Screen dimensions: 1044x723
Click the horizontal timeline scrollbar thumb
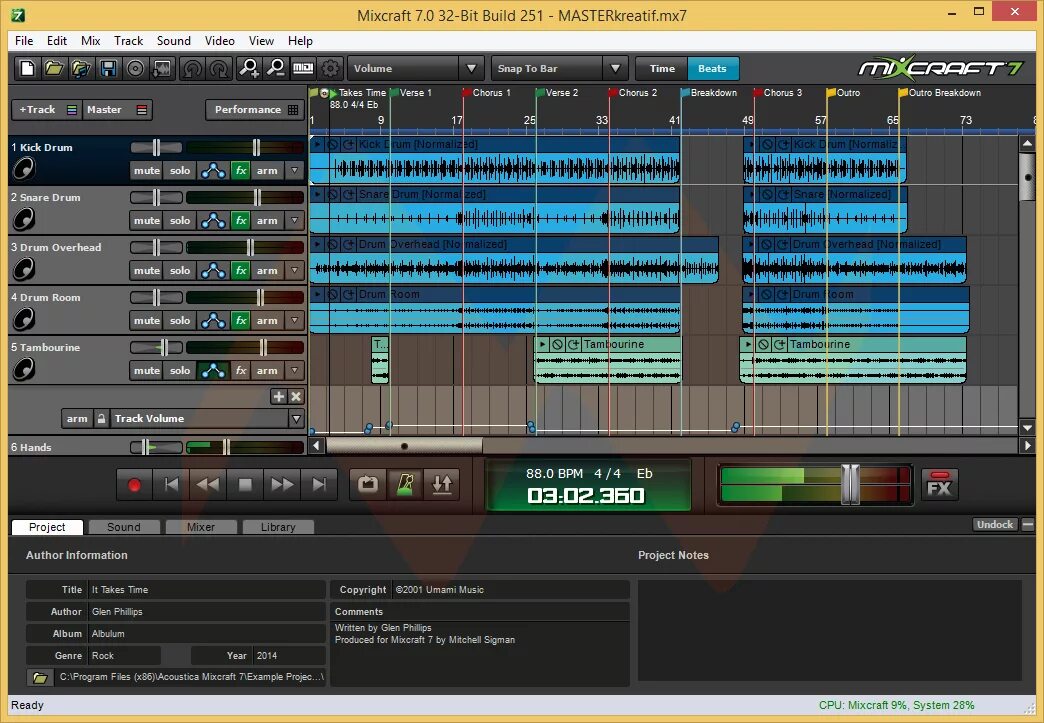404,446
